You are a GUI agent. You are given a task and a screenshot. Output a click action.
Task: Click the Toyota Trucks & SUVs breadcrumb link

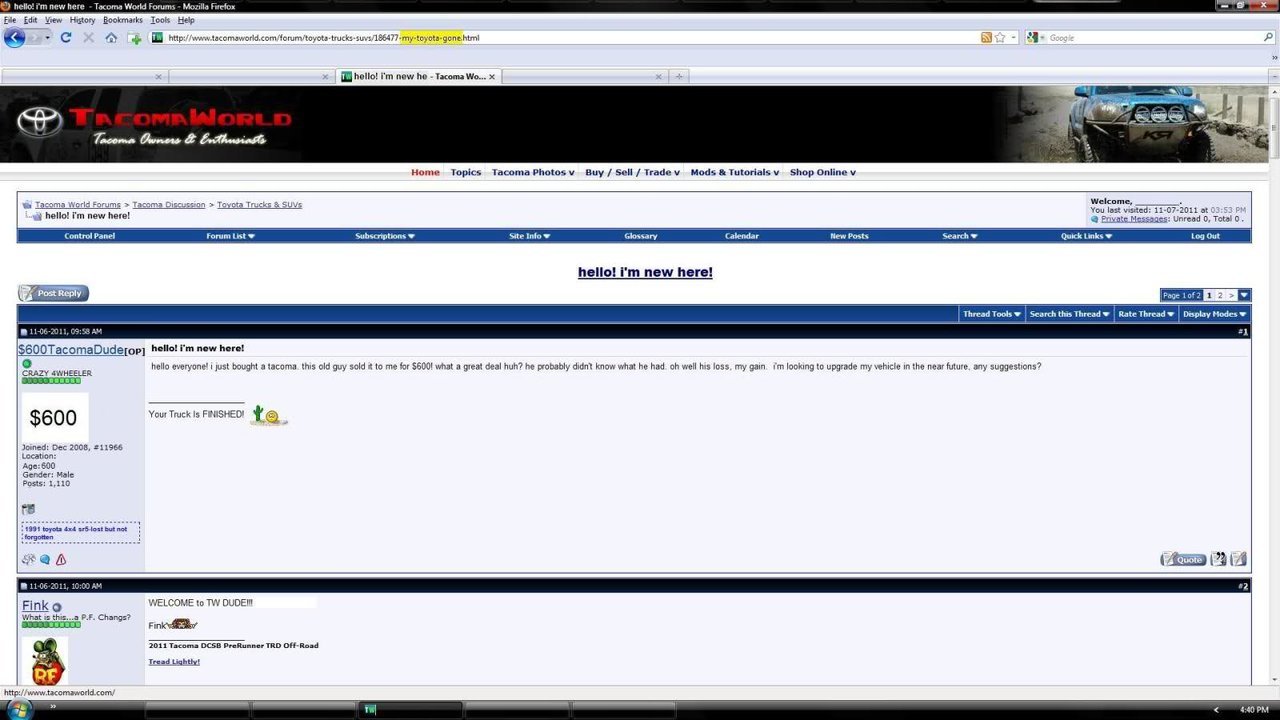pos(259,205)
